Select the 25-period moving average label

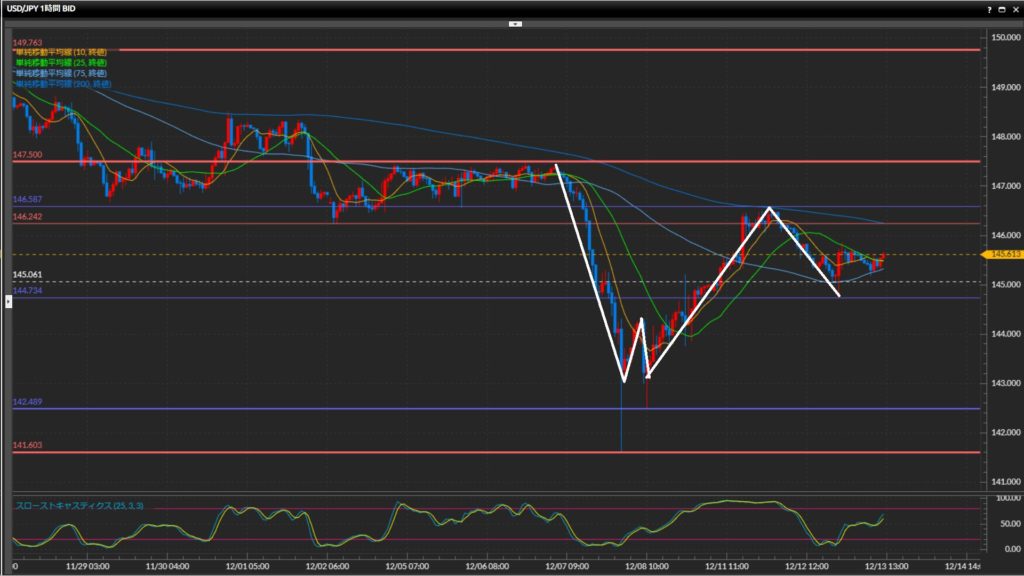[62, 63]
